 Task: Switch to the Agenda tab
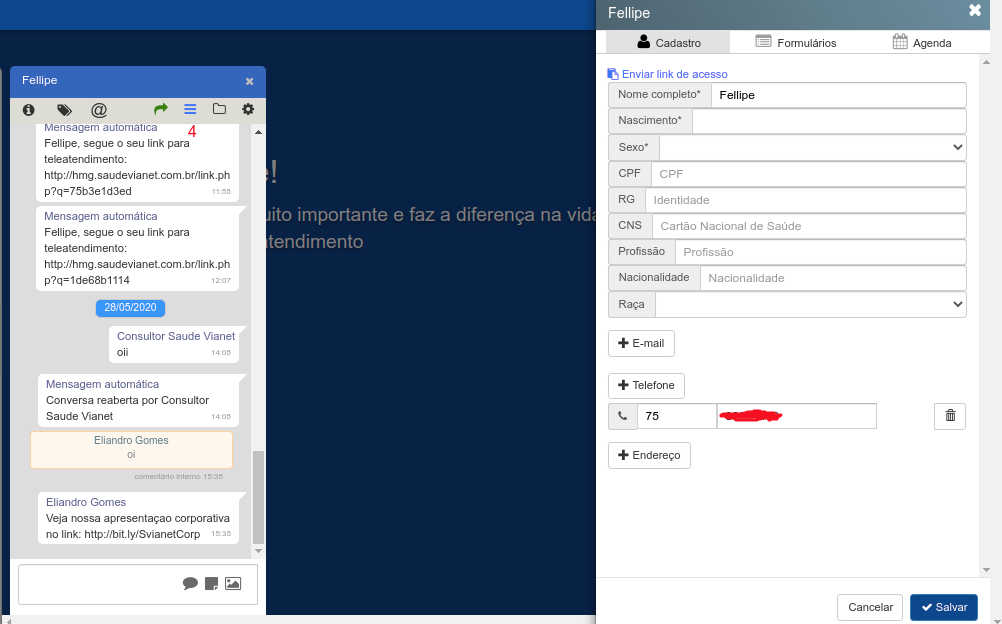click(x=921, y=42)
